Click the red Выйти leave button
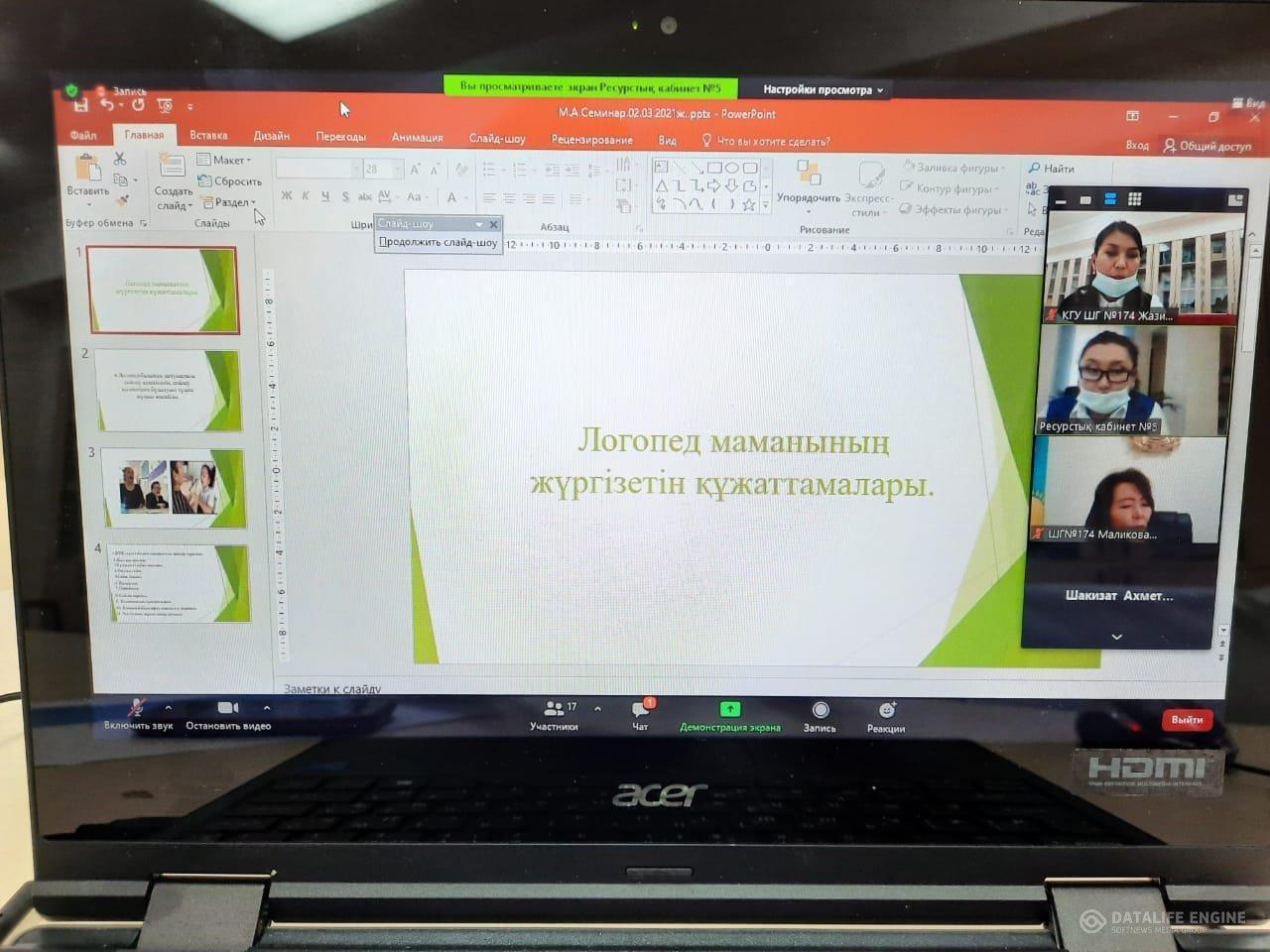 tap(1187, 719)
